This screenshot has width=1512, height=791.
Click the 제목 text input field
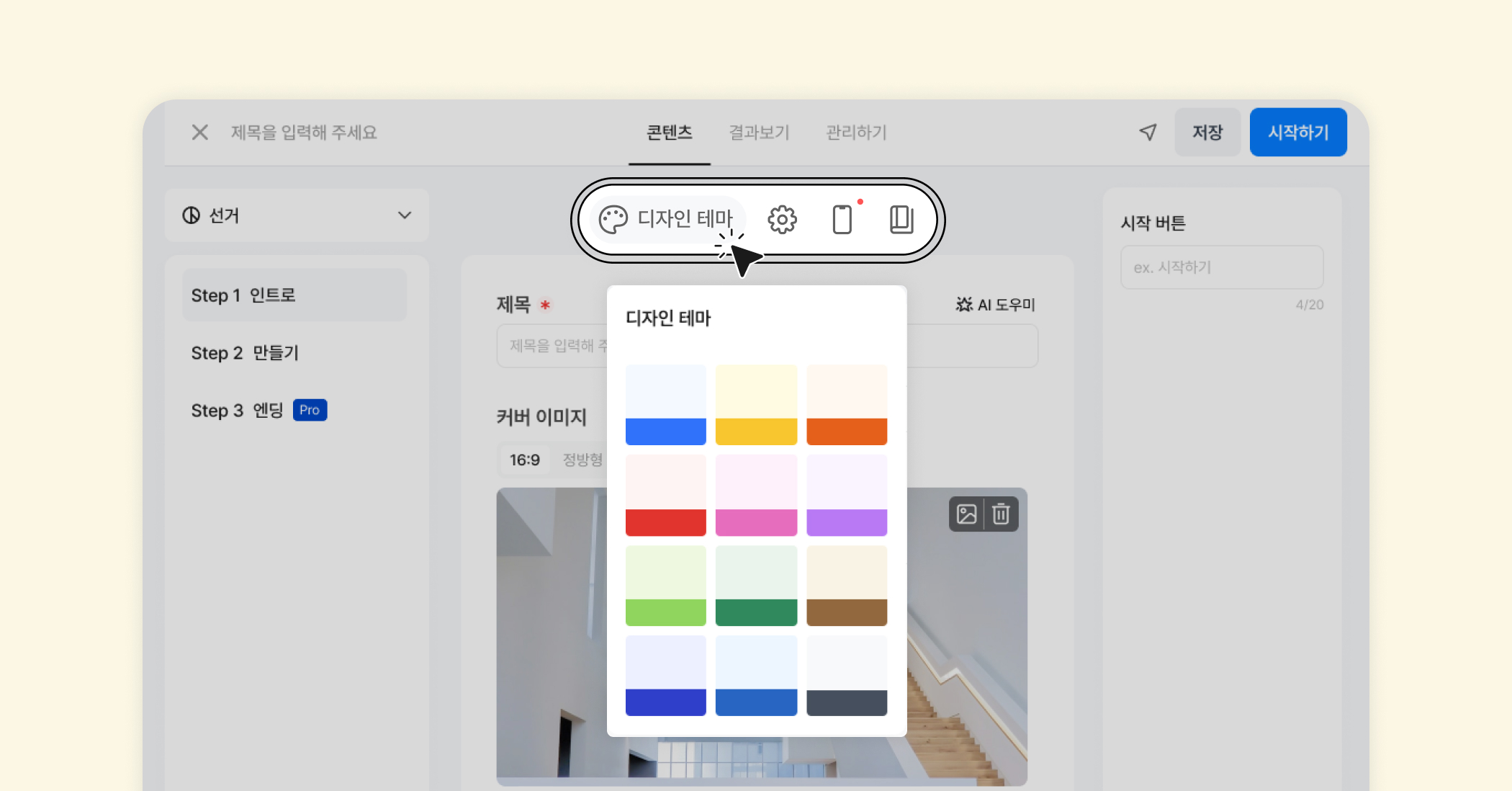(x=767, y=346)
